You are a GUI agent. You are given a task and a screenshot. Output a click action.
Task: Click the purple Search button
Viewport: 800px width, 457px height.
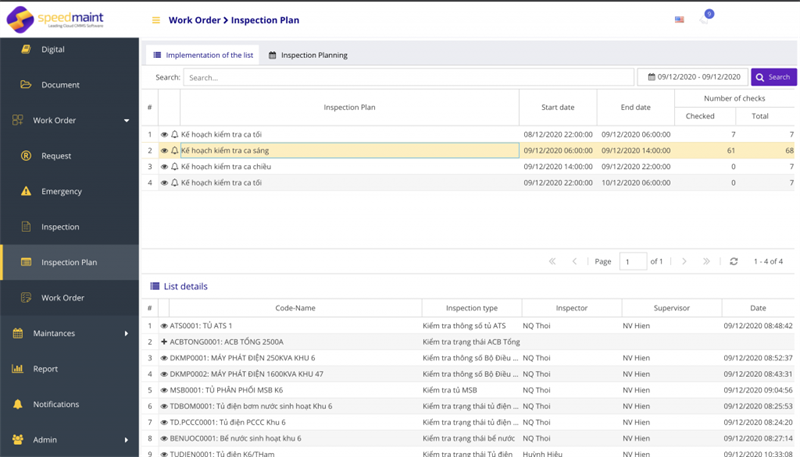coord(773,77)
